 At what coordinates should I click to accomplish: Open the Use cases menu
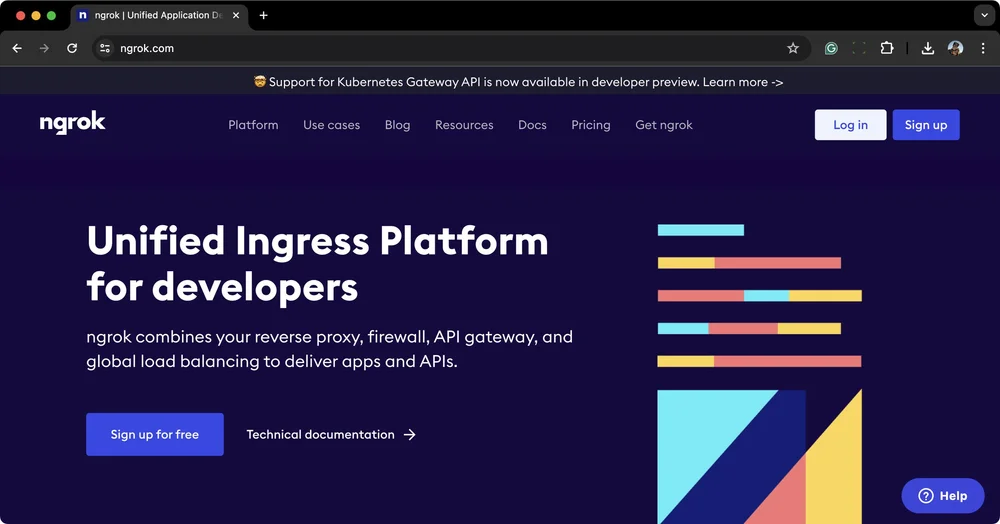pyautogui.click(x=332, y=125)
